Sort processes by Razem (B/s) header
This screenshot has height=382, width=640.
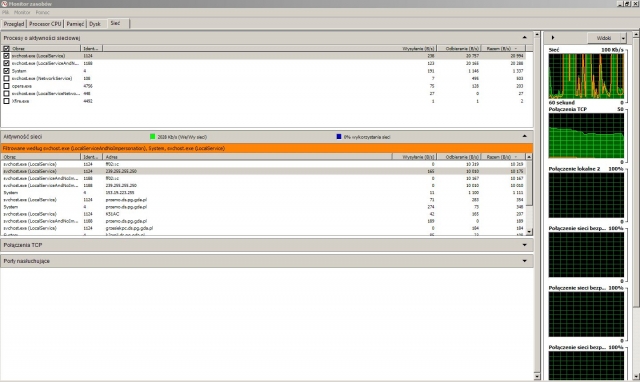pyautogui.click(x=503, y=49)
